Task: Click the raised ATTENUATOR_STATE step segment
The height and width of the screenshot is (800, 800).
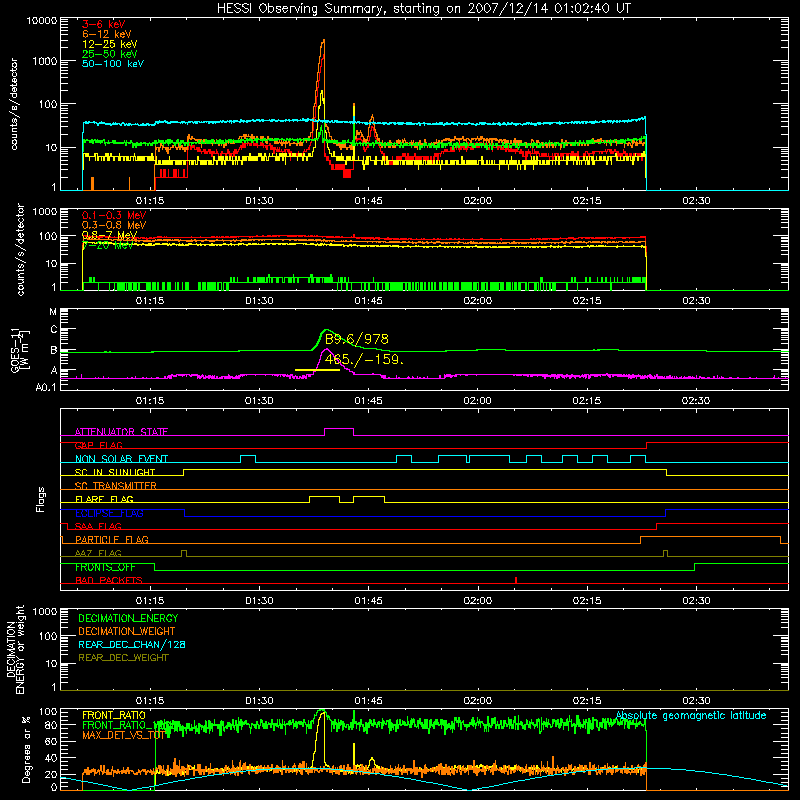Action: pos(339,429)
